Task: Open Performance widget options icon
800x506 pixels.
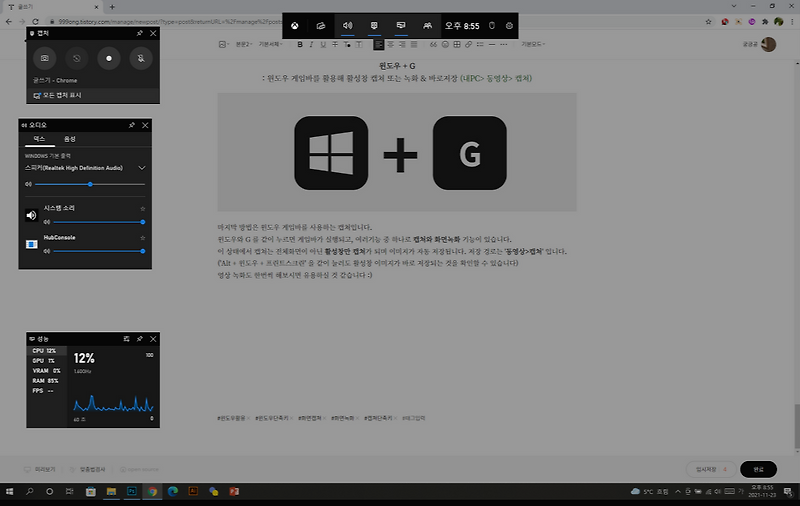Action: (x=127, y=339)
